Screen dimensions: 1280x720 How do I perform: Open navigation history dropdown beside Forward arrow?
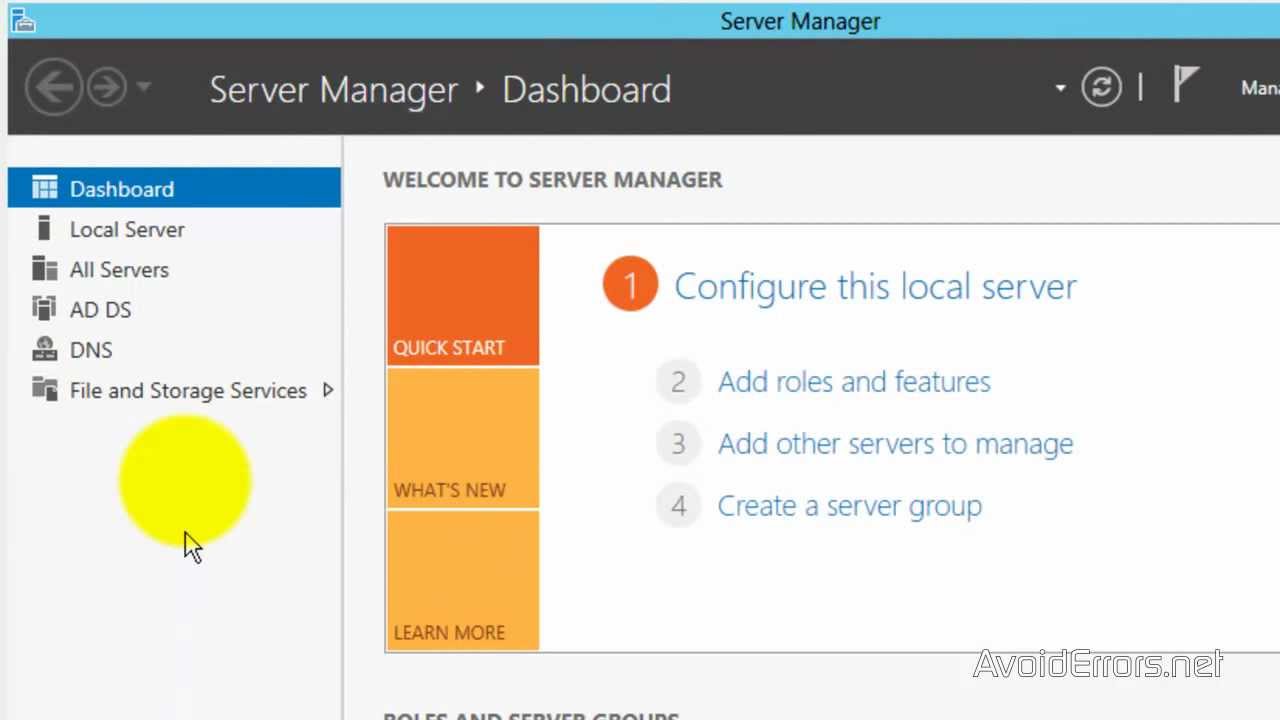pyautogui.click(x=144, y=88)
